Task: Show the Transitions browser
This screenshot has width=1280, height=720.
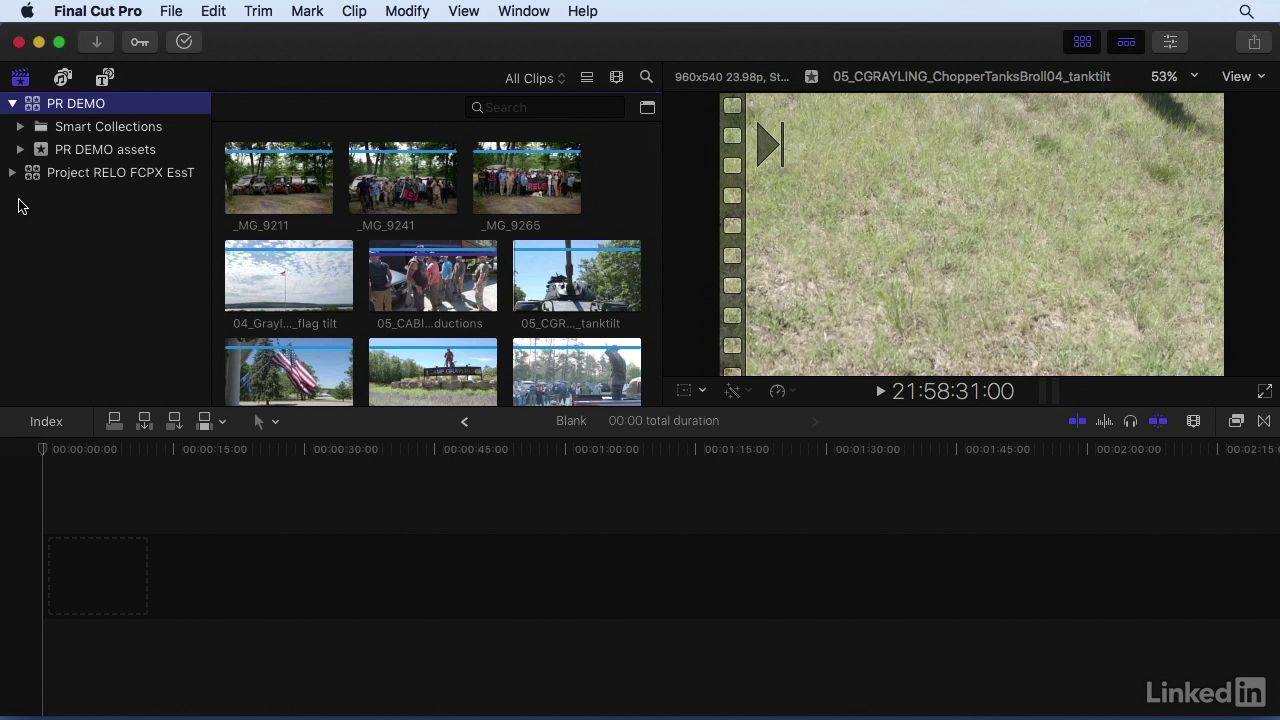Action: coord(1264,421)
